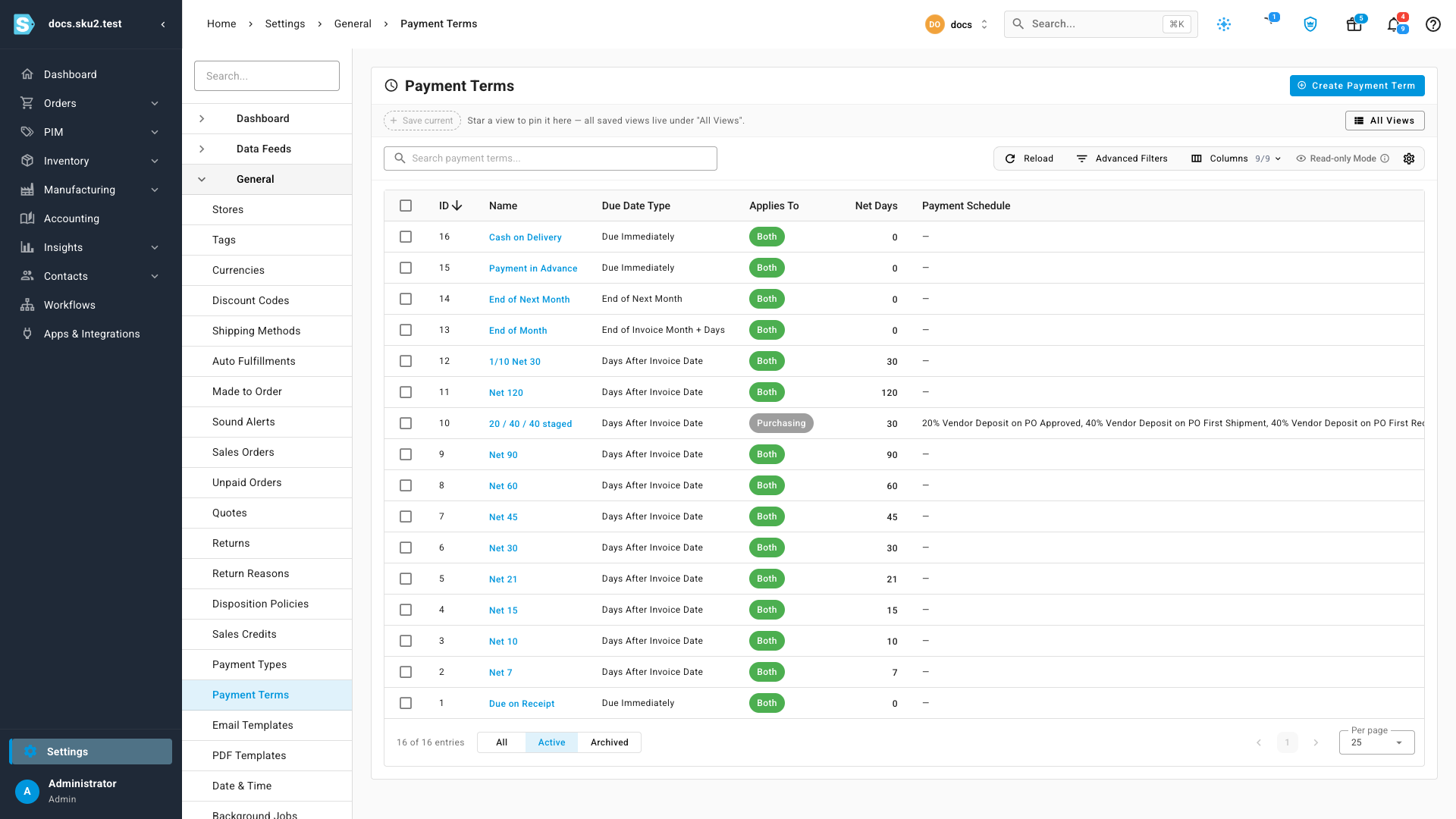Open Payment Types in settings menu
This screenshot has height=819, width=1456.
point(267,664)
